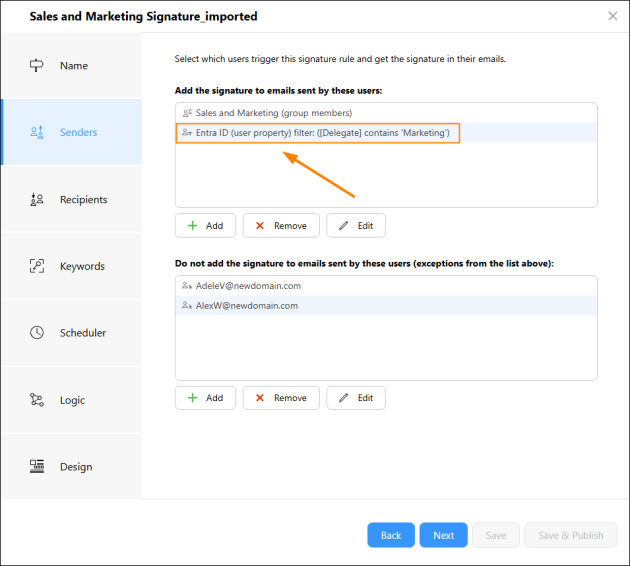Click the Recipients icon in sidebar
This screenshot has height=566, width=630.
click(x=37, y=199)
